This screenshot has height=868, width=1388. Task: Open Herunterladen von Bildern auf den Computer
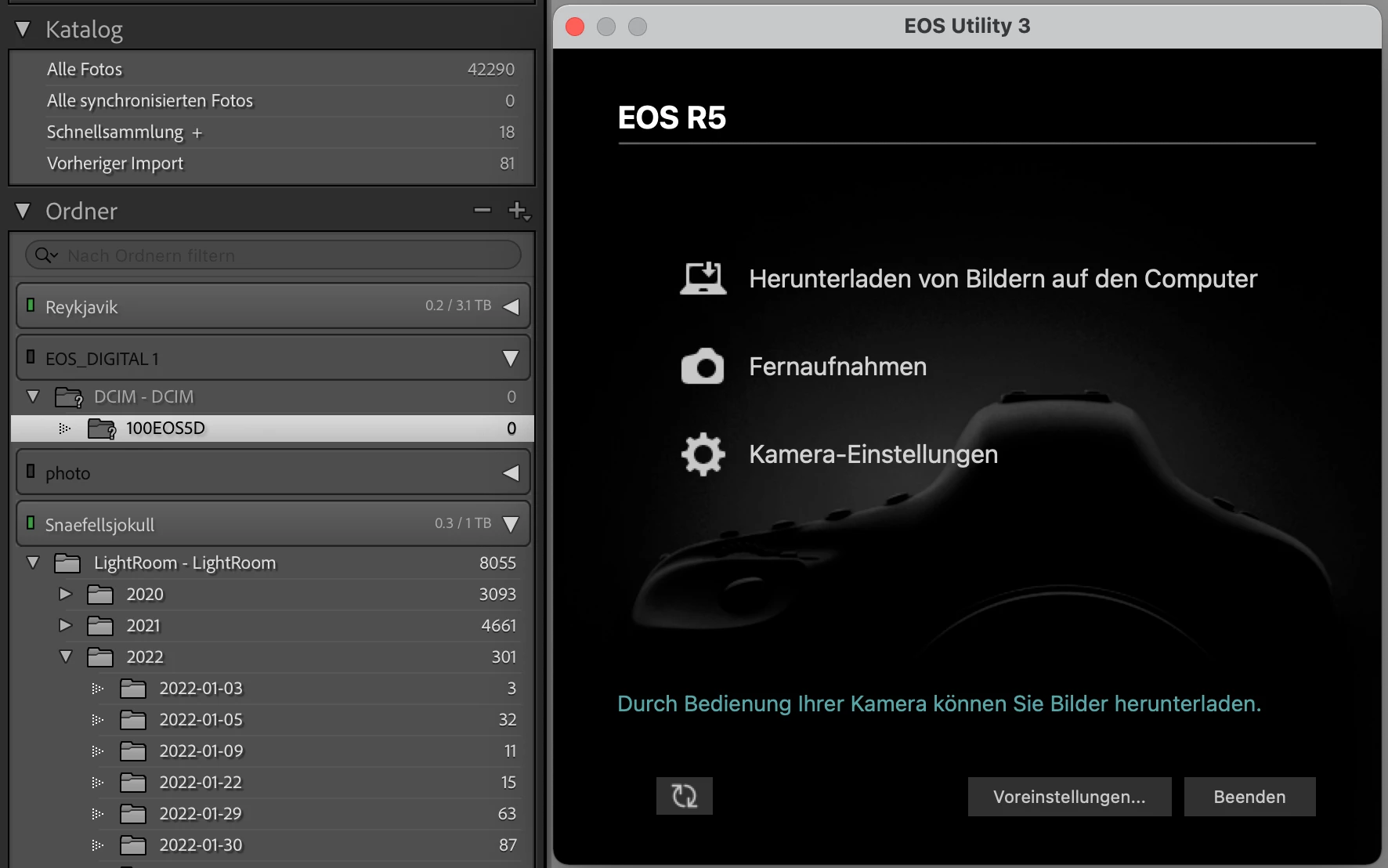click(1003, 279)
